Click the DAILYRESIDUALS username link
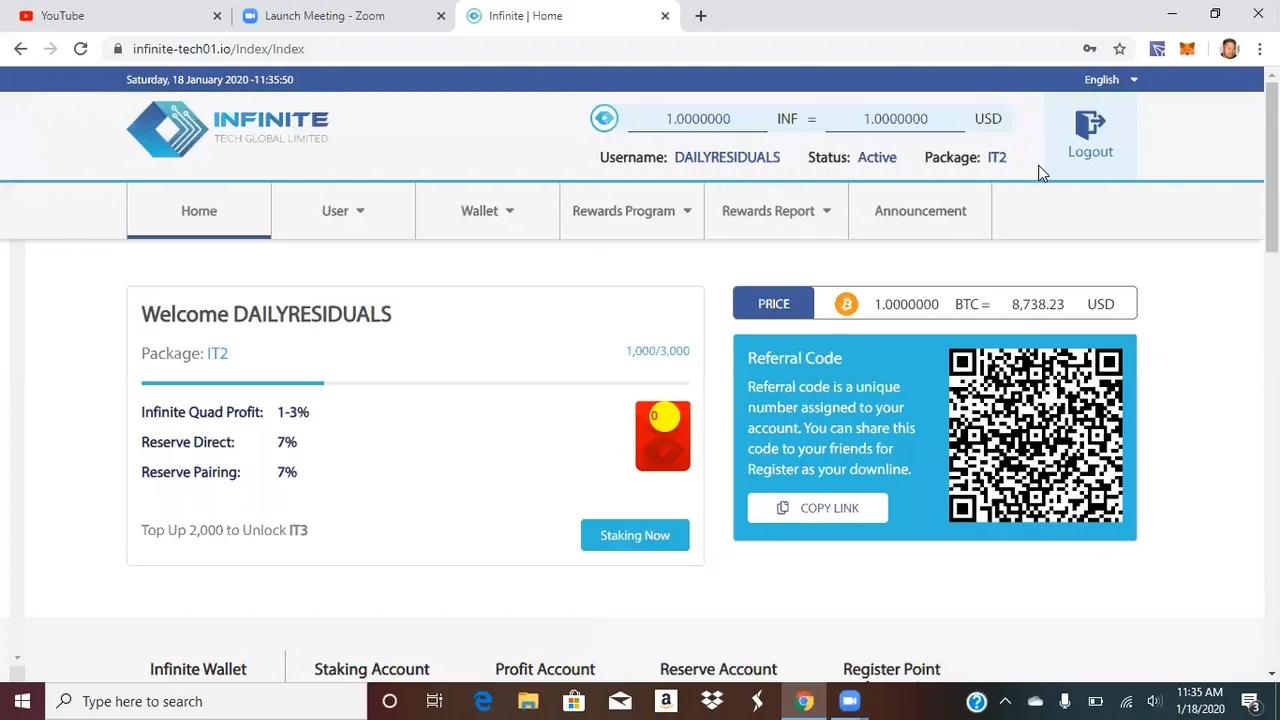Screen dimensions: 1280x720 727,157
